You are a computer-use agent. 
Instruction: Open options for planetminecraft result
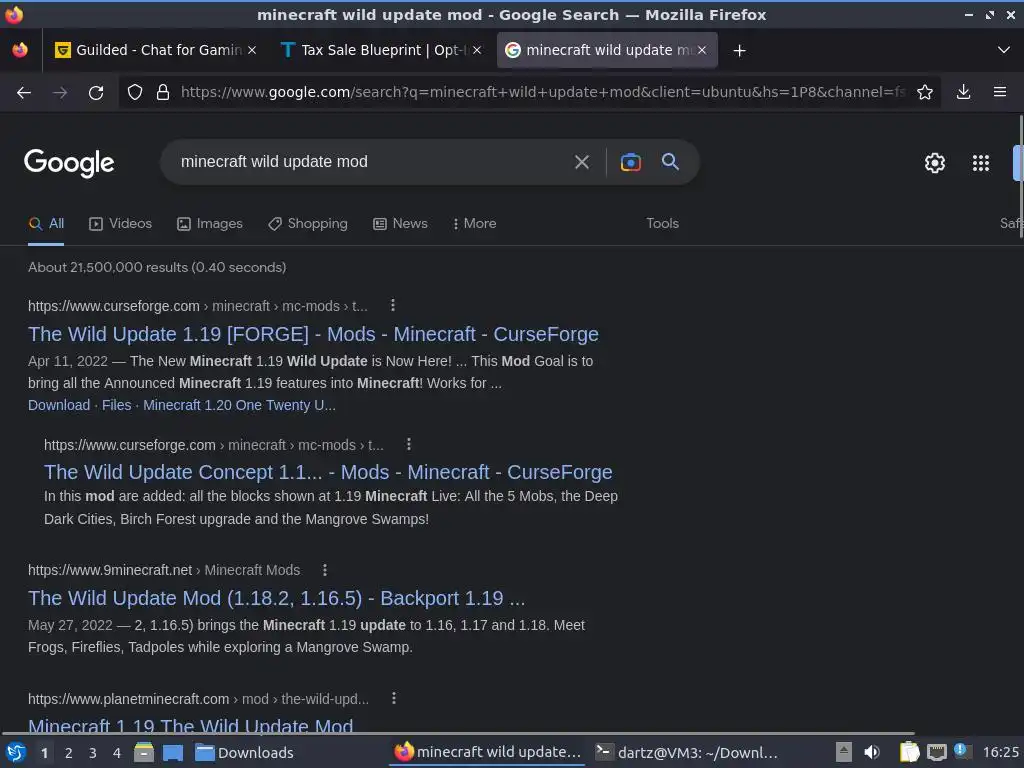click(394, 698)
